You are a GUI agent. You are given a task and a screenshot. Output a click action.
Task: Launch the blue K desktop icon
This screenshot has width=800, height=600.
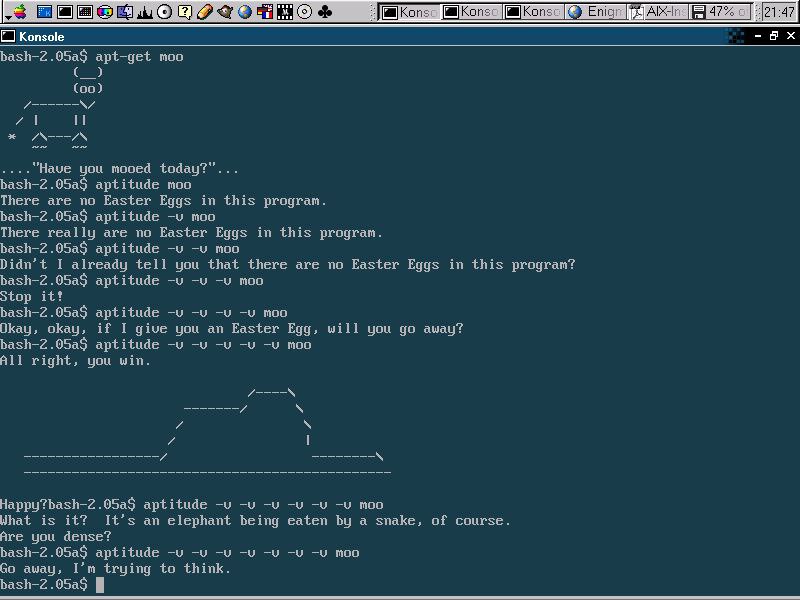coord(45,11)
